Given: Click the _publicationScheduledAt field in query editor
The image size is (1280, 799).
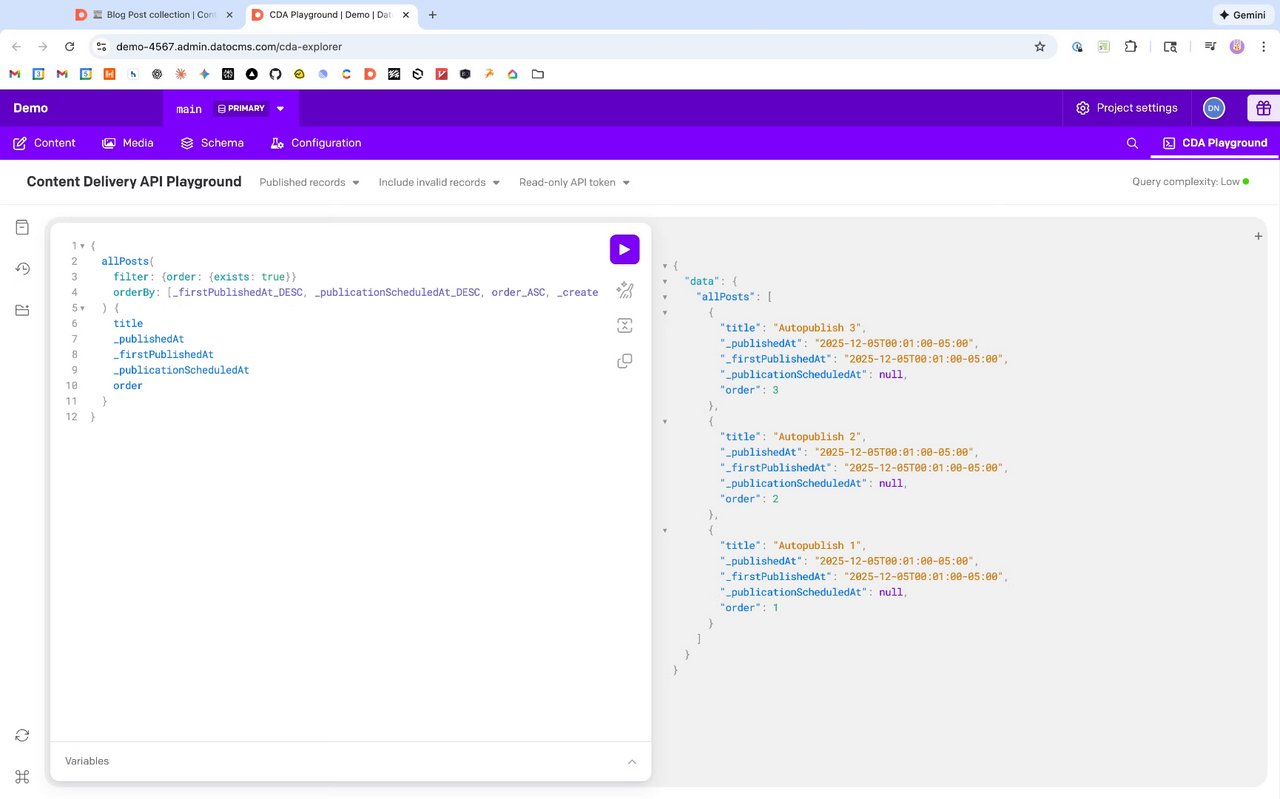Looking at the screenshot, I should tap(181, 370).
